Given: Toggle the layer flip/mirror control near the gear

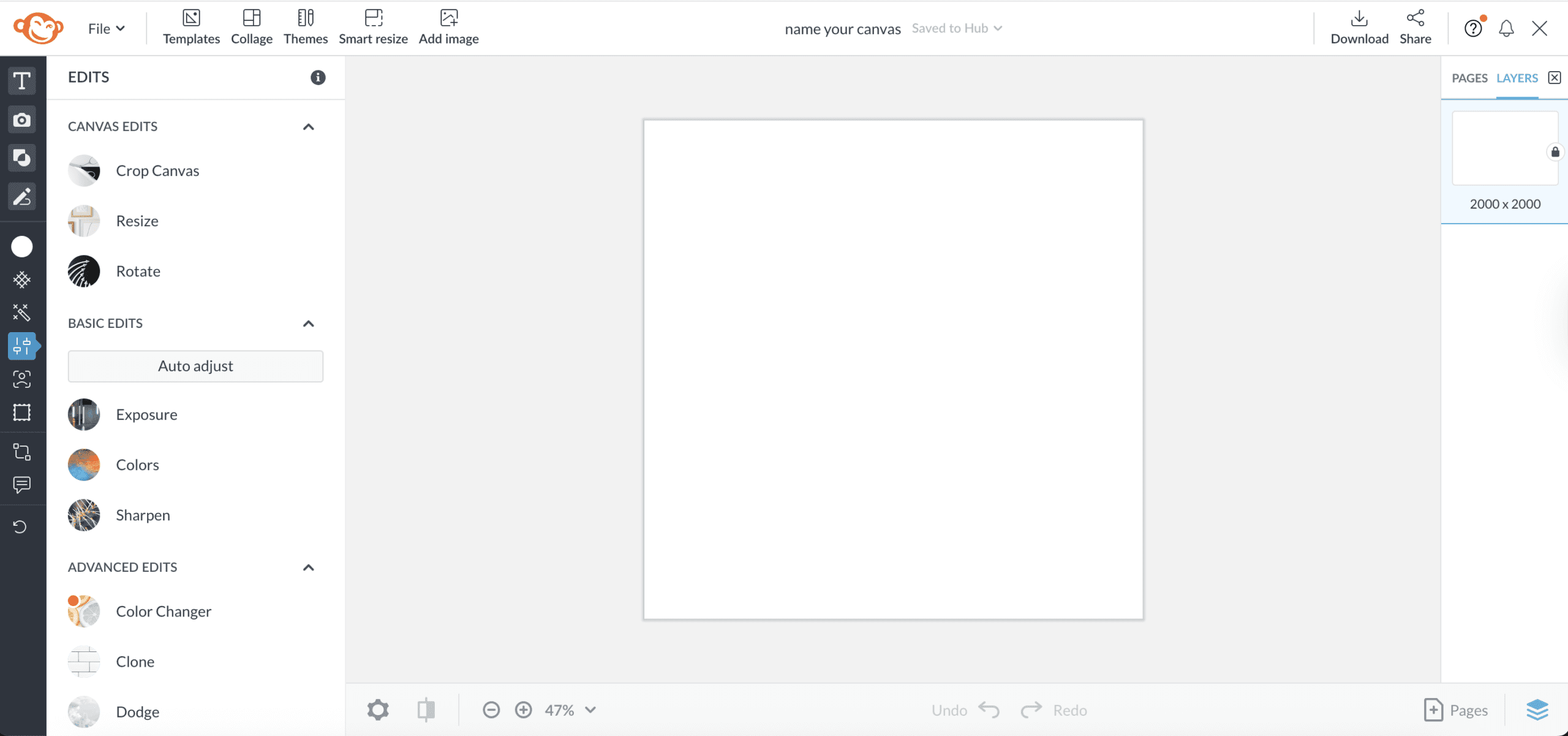Looking at the screenshot, I should (426, 709).
